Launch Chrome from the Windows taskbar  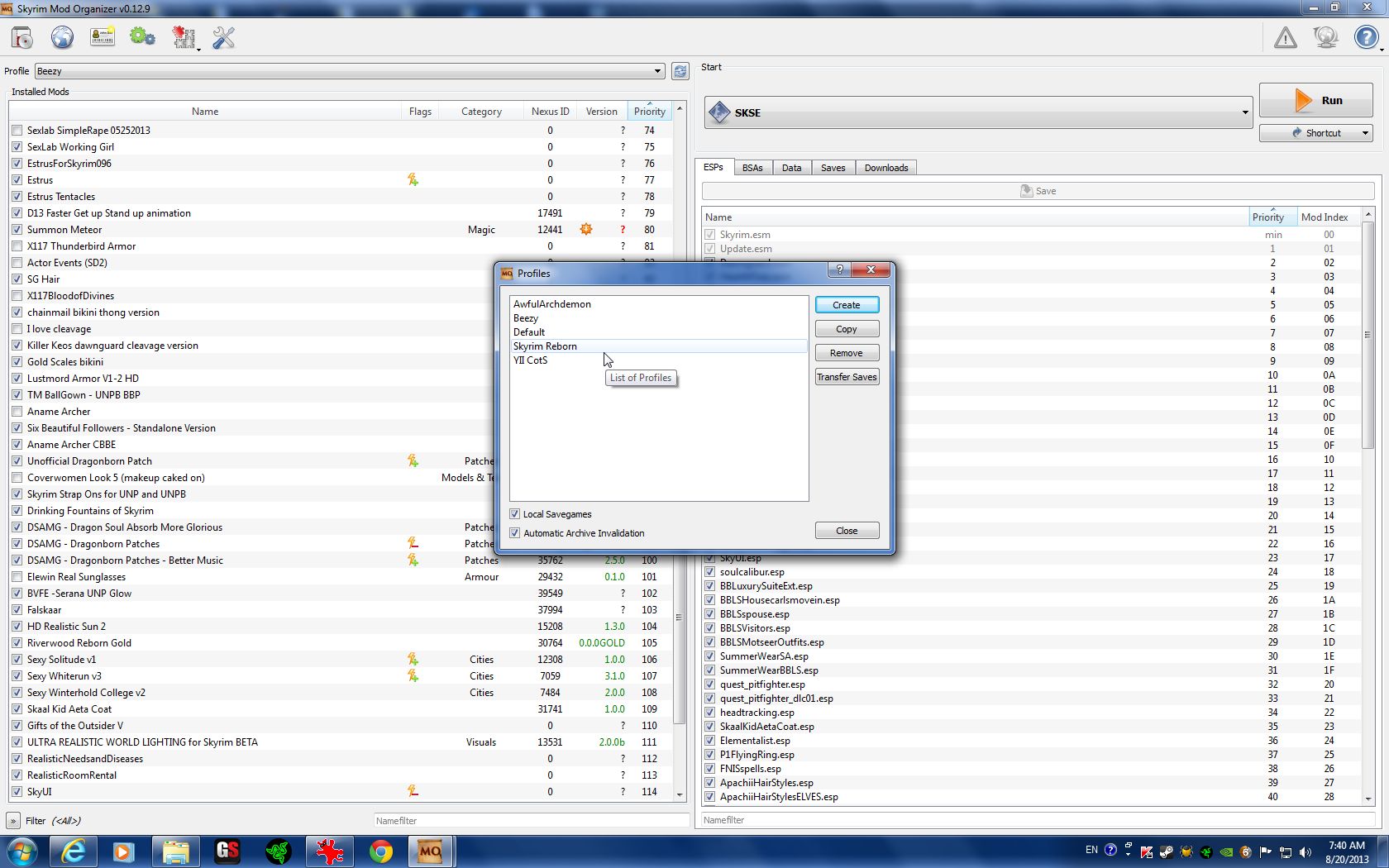380,851
